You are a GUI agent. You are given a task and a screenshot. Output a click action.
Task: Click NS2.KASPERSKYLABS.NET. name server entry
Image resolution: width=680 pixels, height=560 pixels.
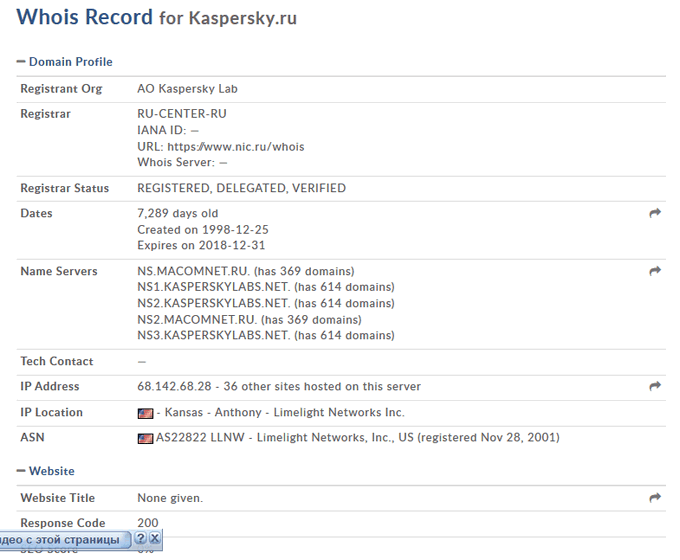pos(213,303)
